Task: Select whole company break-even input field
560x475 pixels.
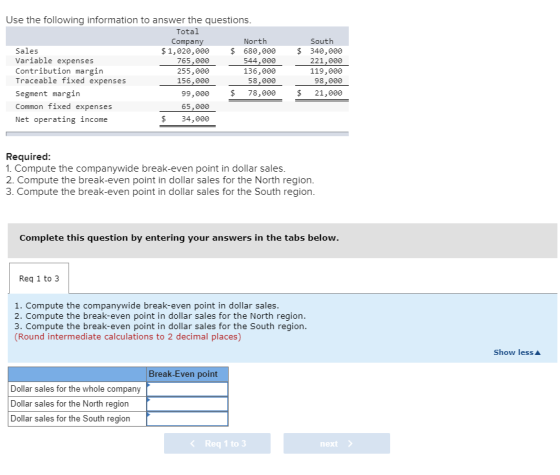Action: 187,389
